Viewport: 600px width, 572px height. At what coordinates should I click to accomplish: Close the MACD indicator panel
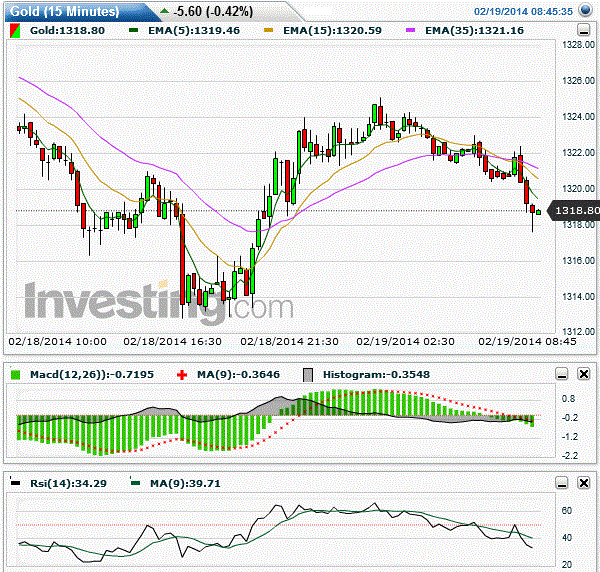584,374
